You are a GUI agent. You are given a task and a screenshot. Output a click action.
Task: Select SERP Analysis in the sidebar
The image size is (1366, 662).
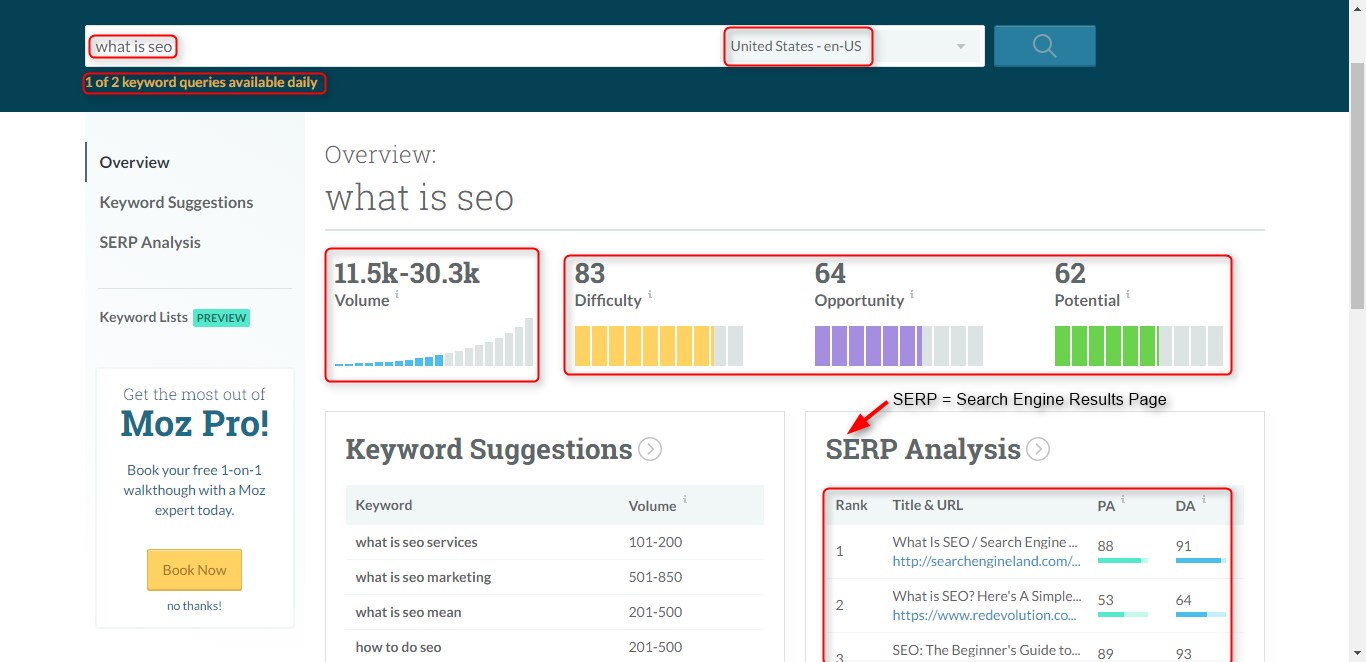point(150,242)
